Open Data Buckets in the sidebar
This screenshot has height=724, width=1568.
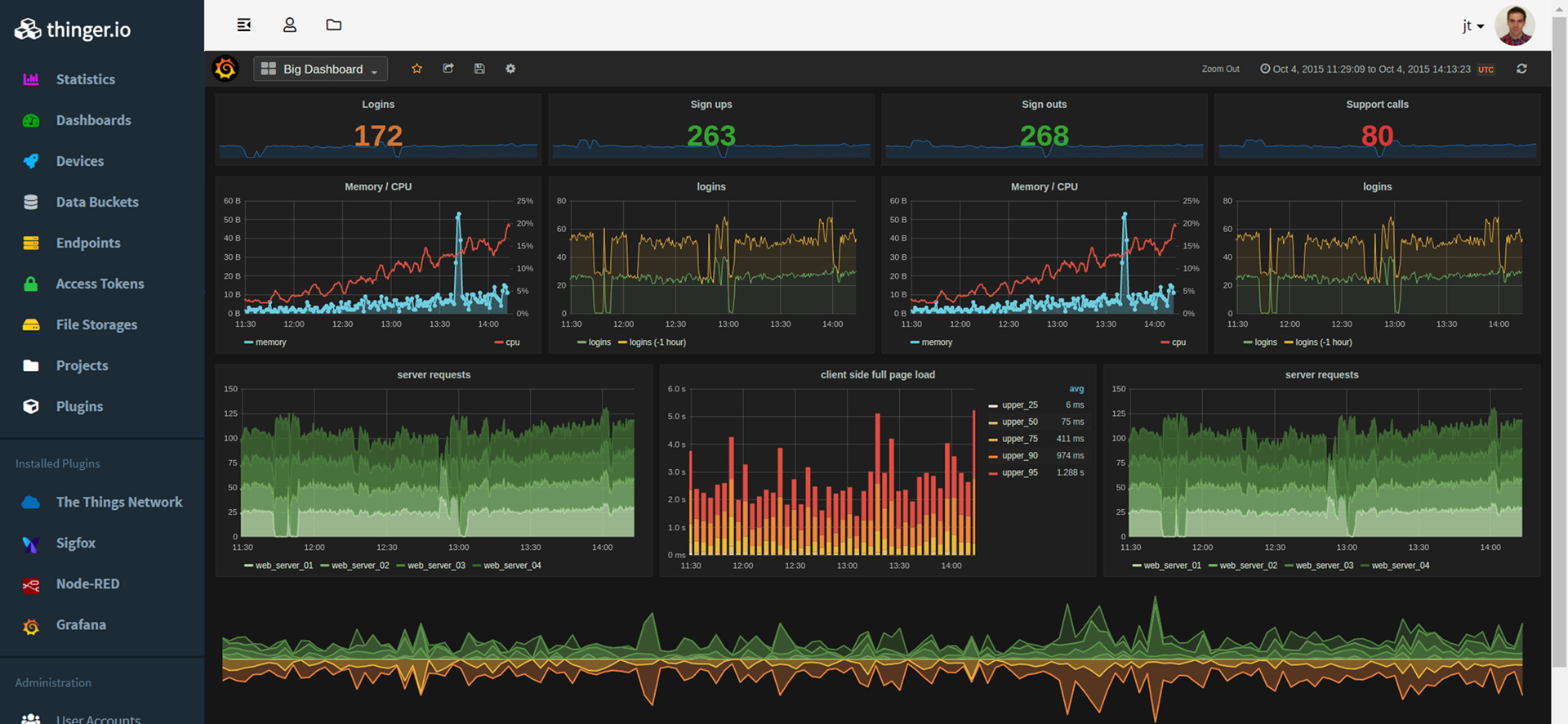(x=96, y=202)
